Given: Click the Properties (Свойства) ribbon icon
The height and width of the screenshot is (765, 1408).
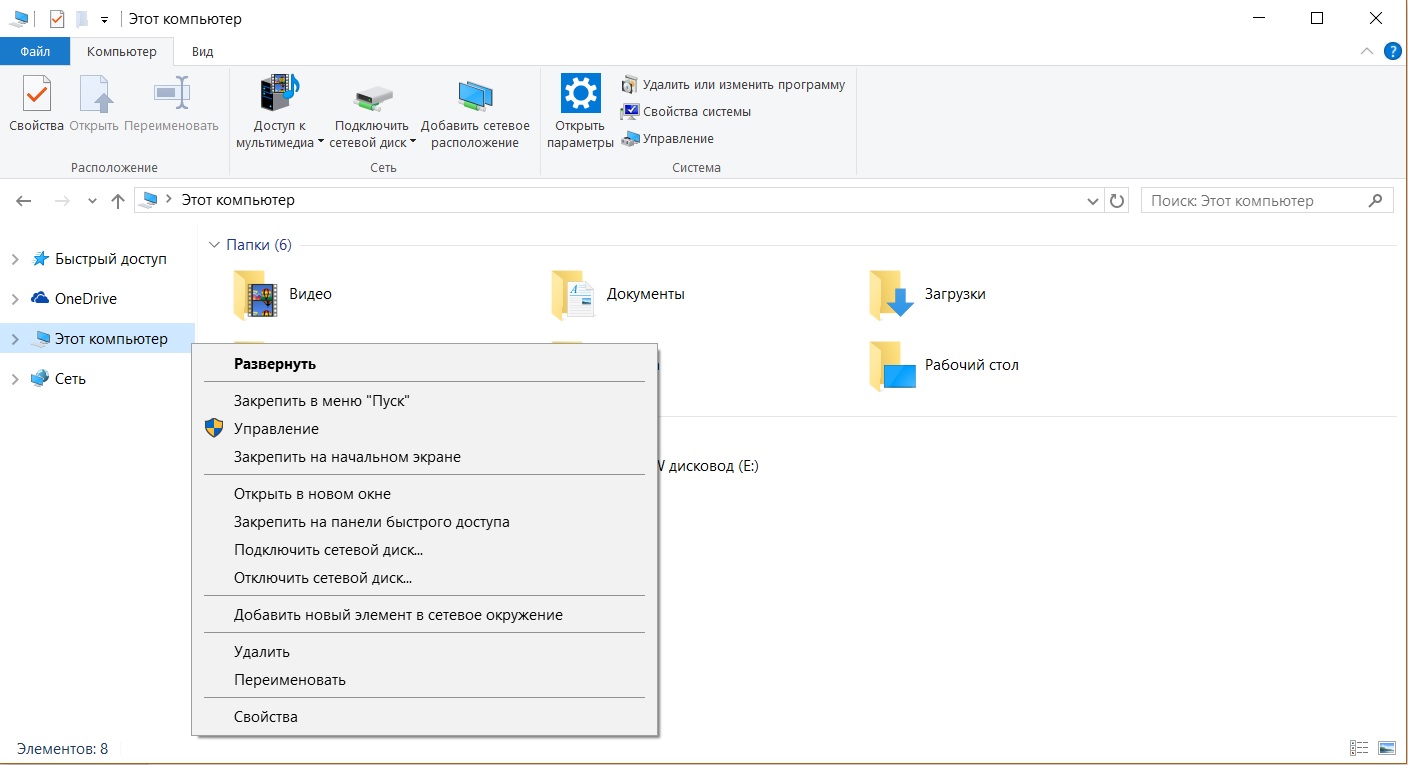Looking at the screenshot, I should click(x=36, y=96).
